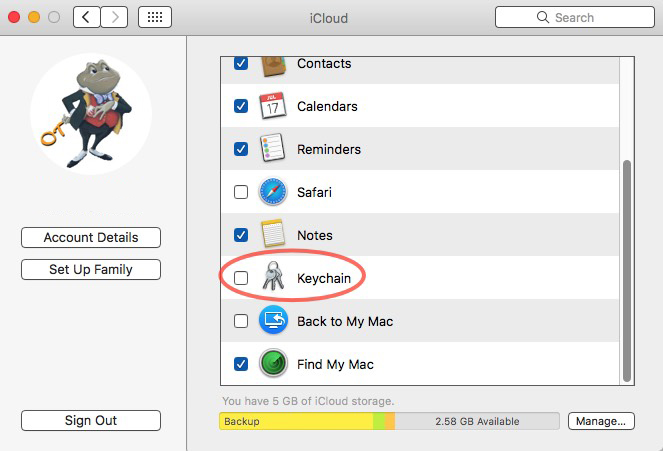Open the Manage... storage button
The width and height of the screenshot is (663, 451).
point(601,421)
